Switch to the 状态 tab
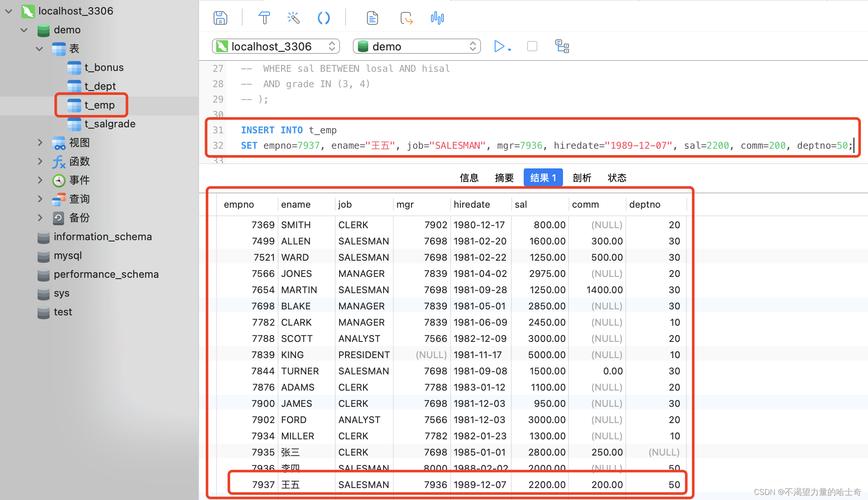 click(x=617, y=177)
